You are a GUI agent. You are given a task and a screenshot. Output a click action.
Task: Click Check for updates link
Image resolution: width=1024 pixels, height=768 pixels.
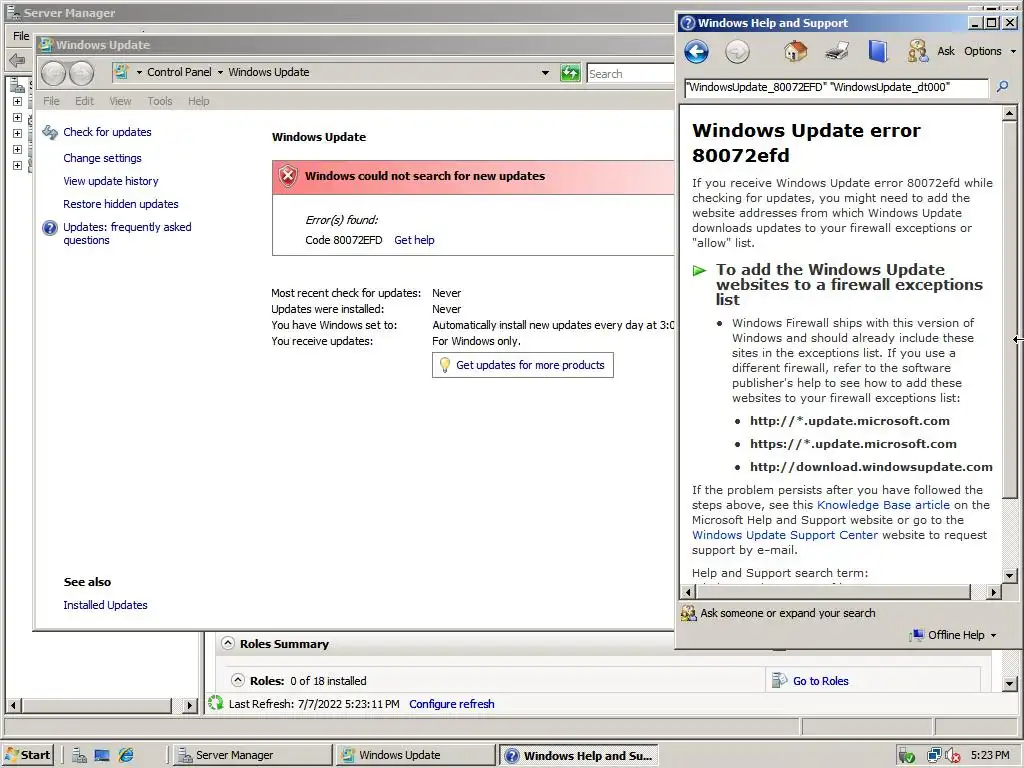pos(107,132)
